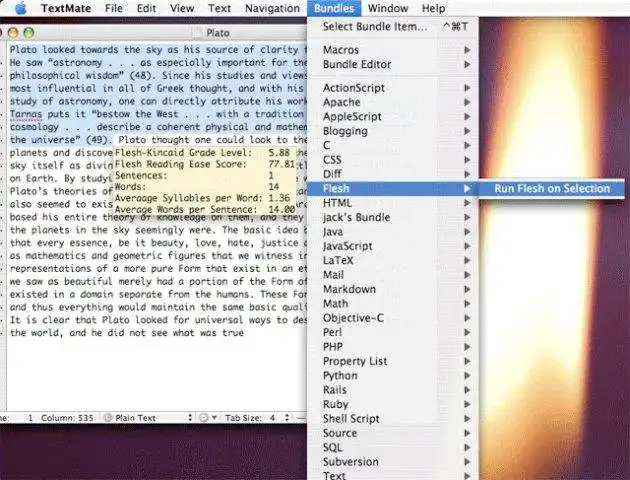Open the Help menu
The image size is (630, 480).
click(433, 8)
